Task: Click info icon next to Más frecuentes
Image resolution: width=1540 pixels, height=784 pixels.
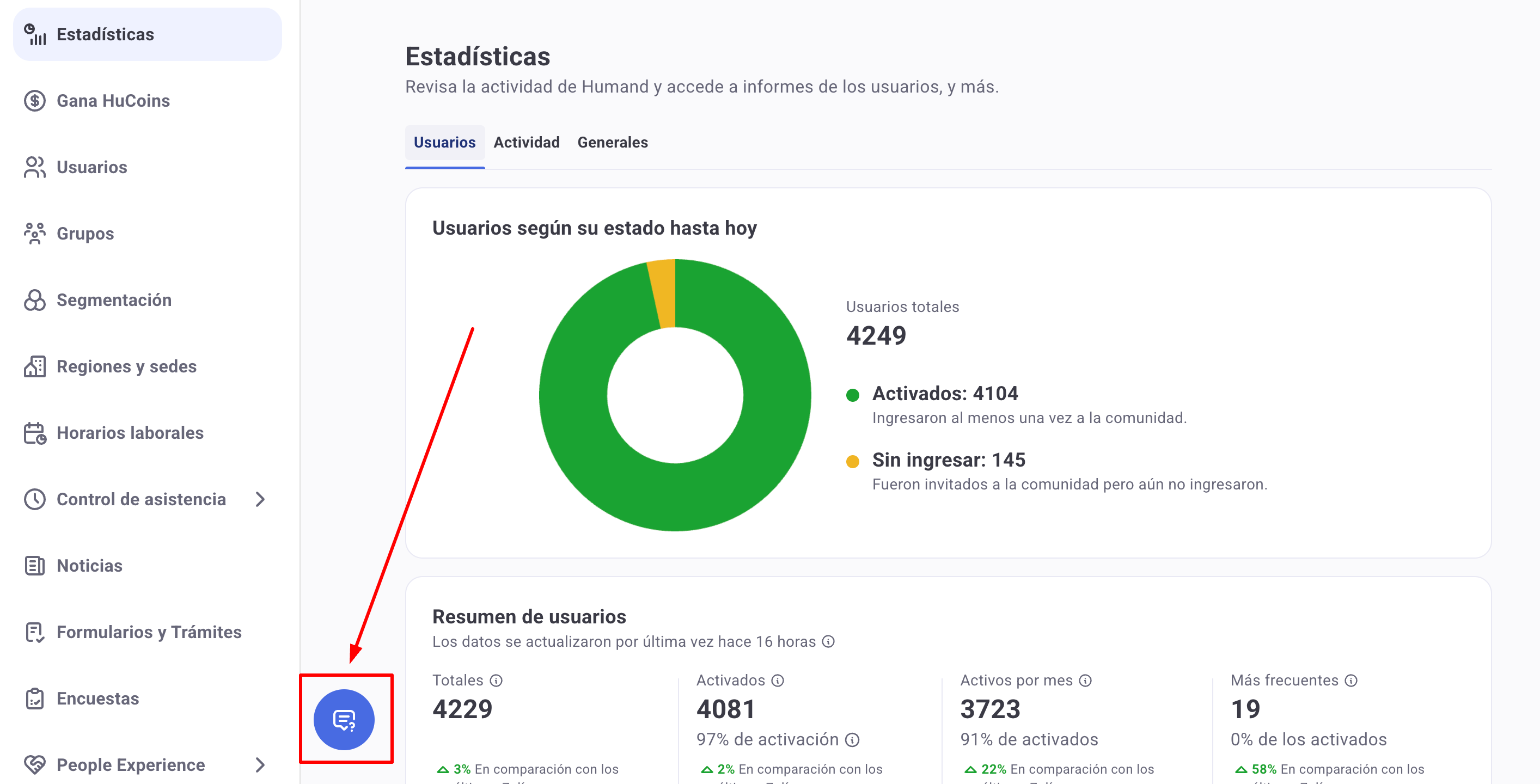Action: (1350, 680)
